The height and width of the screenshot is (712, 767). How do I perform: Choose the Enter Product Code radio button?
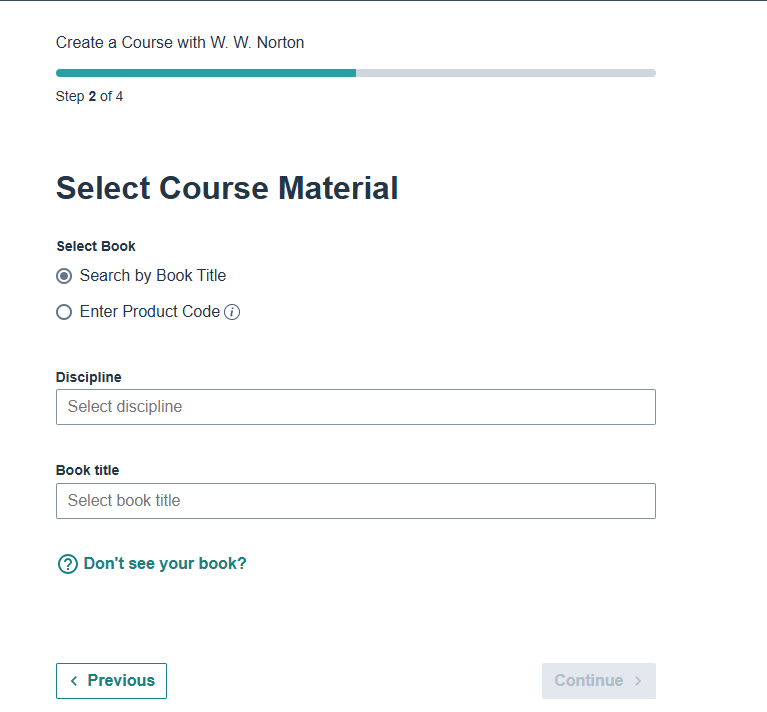(64, 312)
